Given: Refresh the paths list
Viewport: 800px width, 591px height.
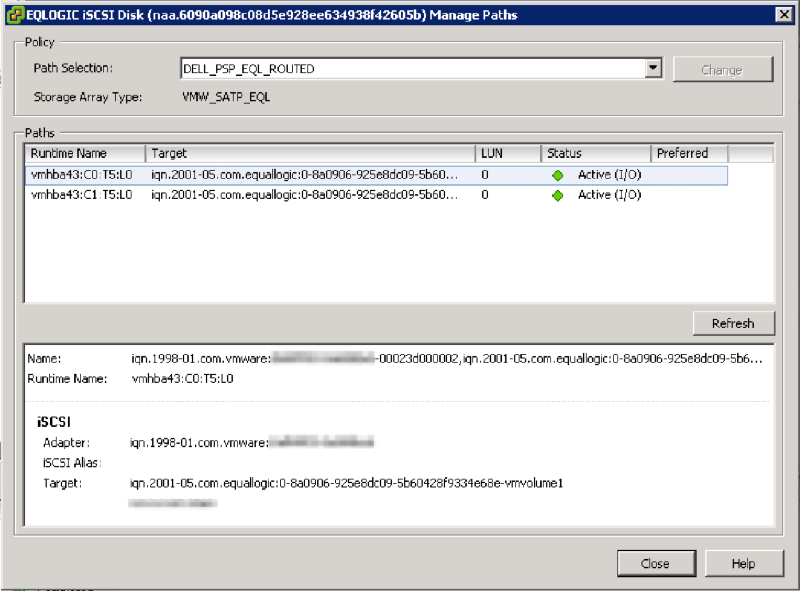Looking at the screenshot, I should 733,323.
